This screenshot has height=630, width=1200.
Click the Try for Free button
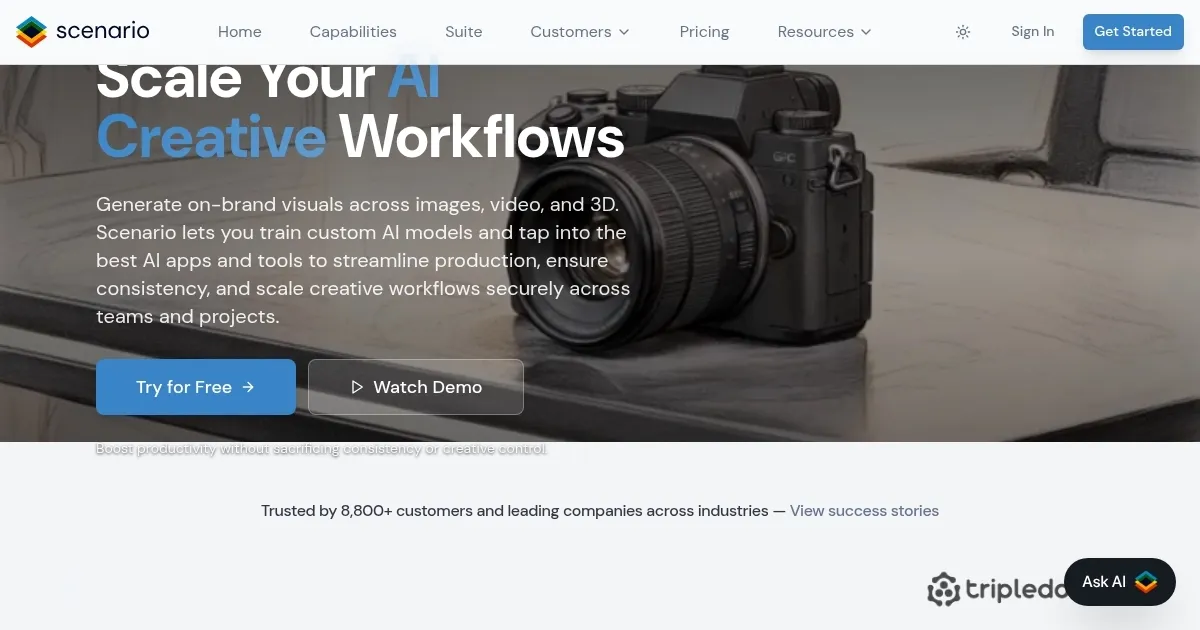tap(196, 387)
